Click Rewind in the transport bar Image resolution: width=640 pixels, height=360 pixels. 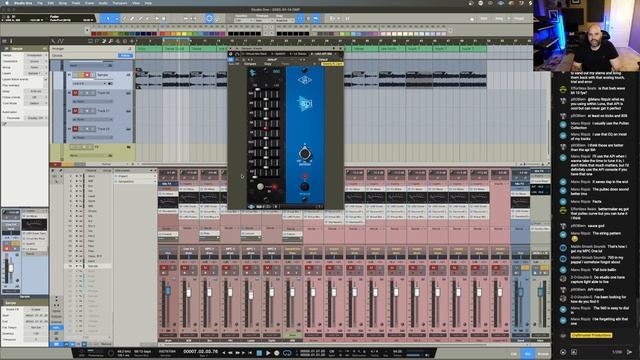[230, 353]
